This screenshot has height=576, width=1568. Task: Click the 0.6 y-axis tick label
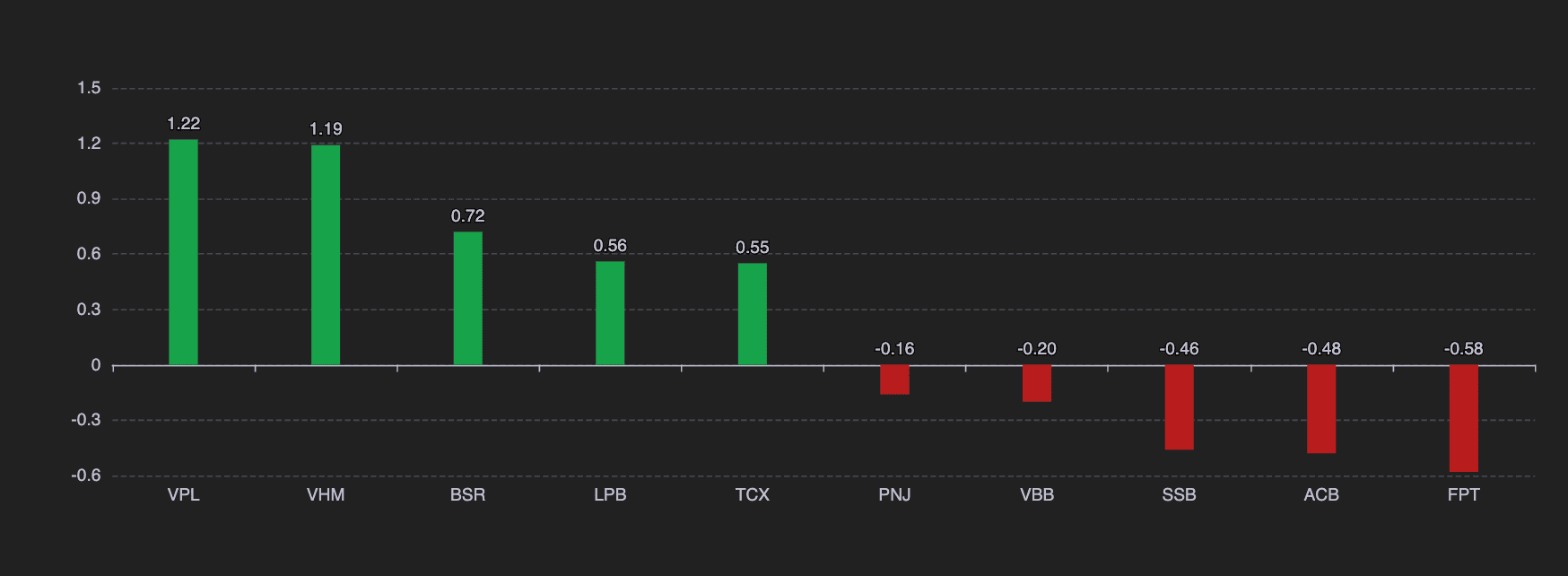pos(89,254)
